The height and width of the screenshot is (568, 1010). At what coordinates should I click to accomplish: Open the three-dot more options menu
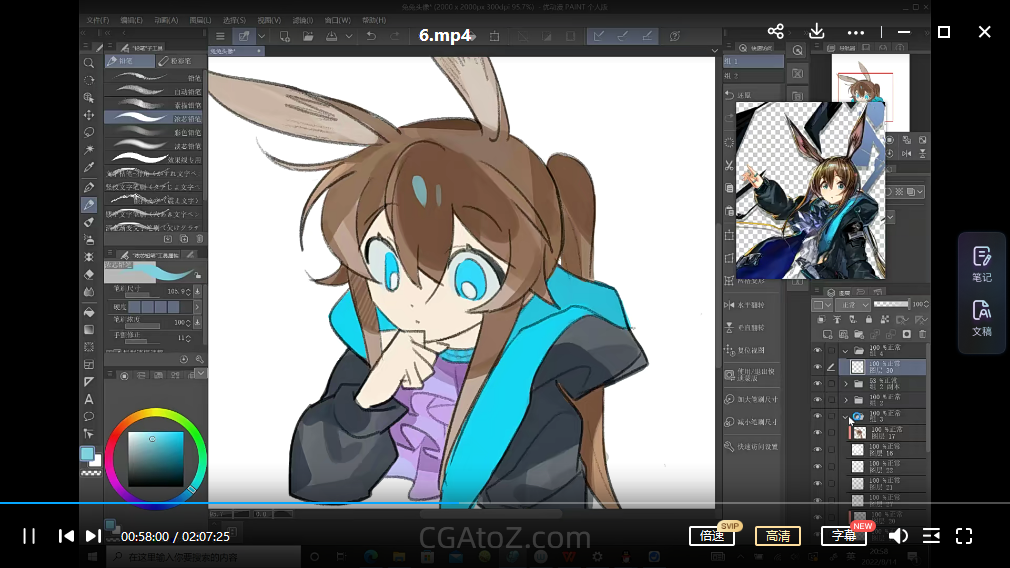point(856,32)
